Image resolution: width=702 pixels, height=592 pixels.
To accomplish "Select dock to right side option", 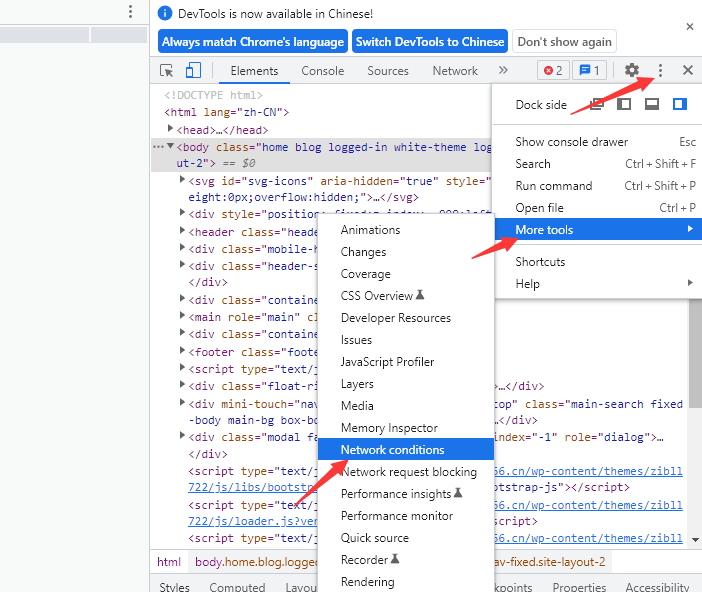I will (x=680, y=104).
